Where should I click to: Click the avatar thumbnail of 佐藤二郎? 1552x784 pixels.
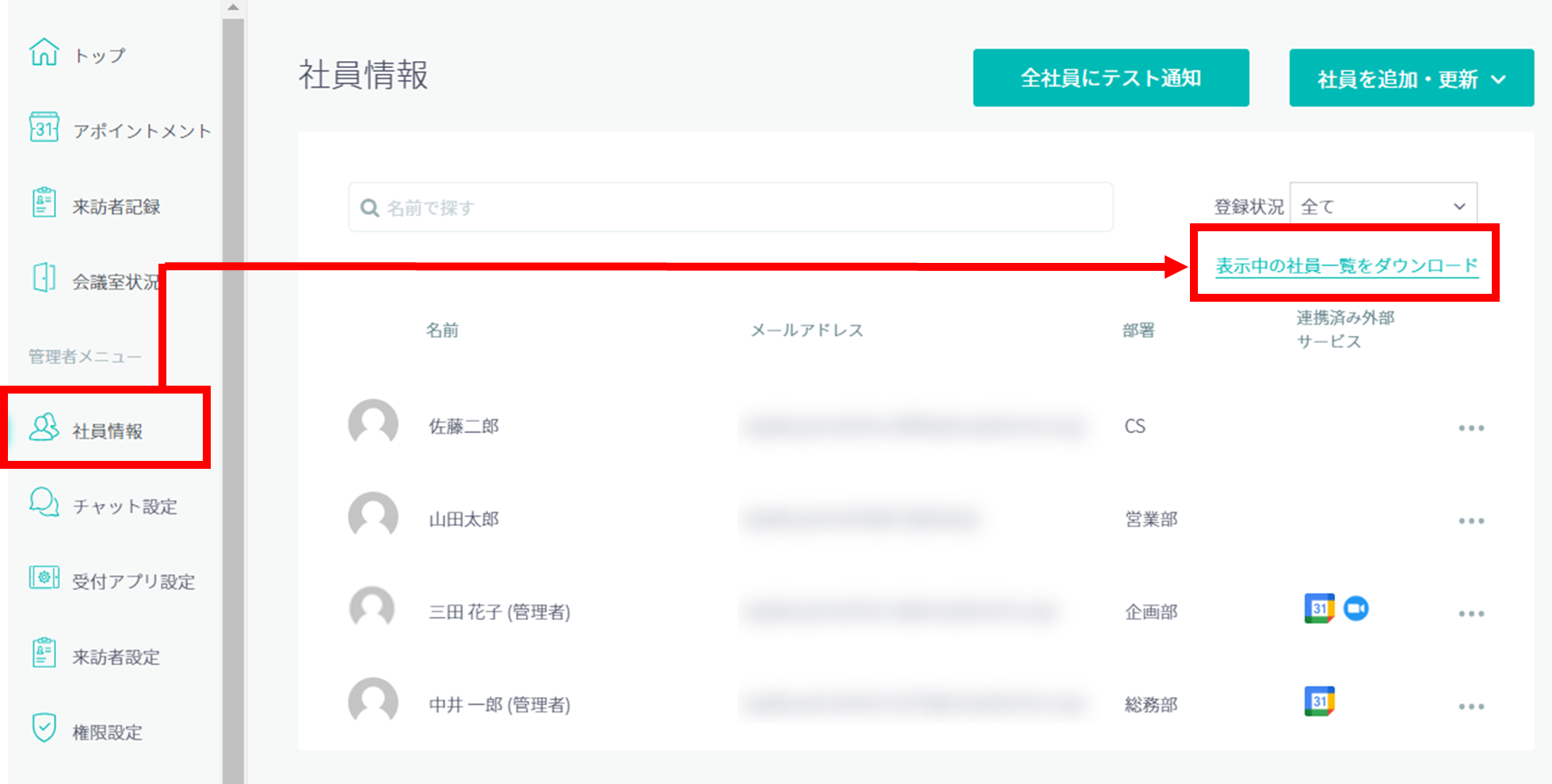[x=373, y=424]
